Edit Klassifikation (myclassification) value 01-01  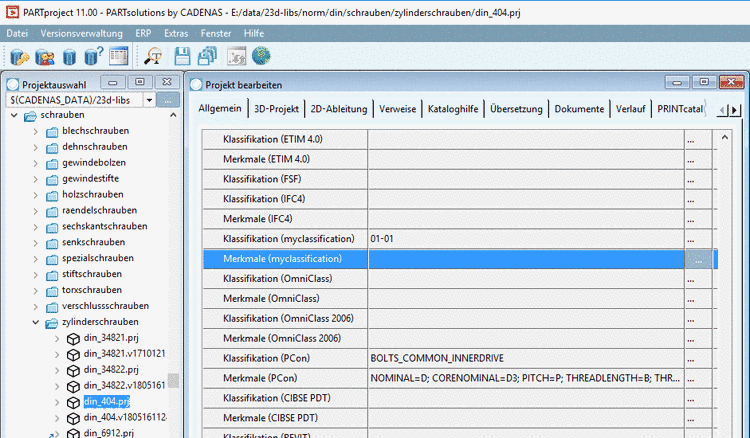pos(526,239)
